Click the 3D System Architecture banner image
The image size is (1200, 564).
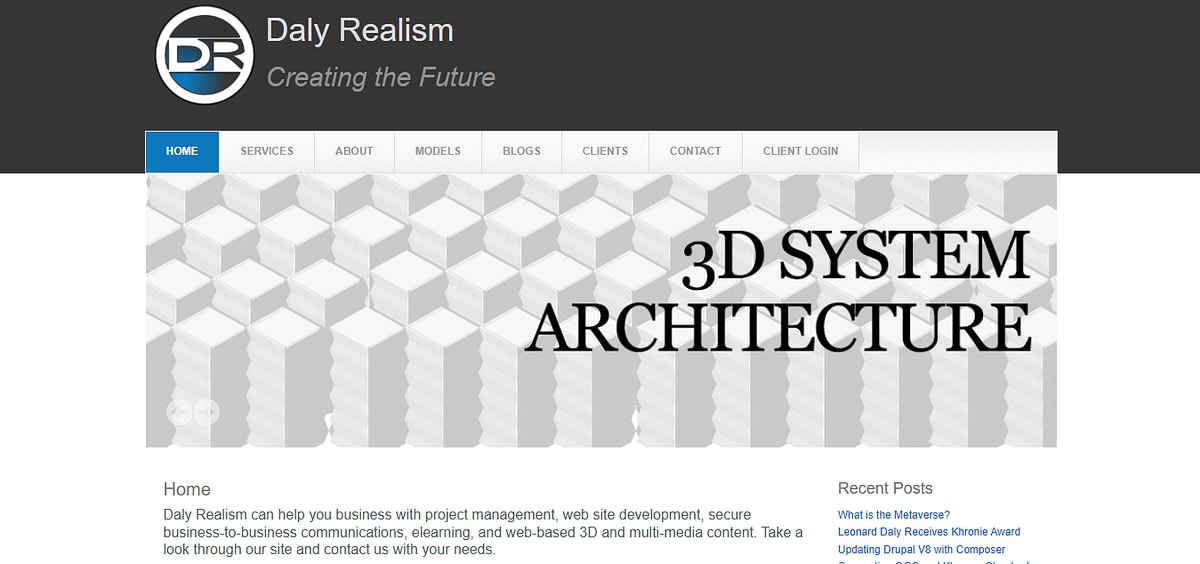coord(601,310)
